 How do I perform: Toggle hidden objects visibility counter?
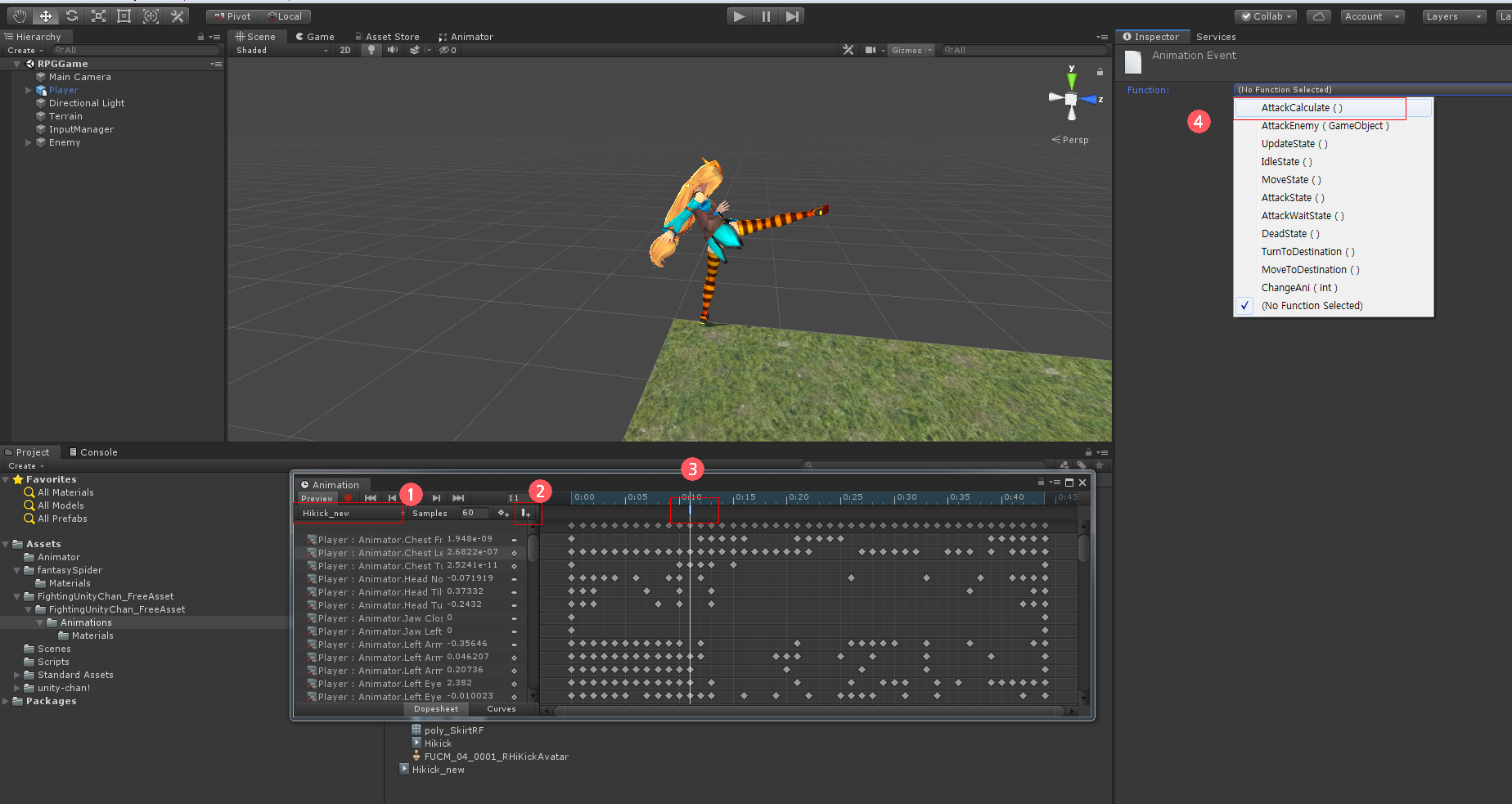click(x=448, y=51)
